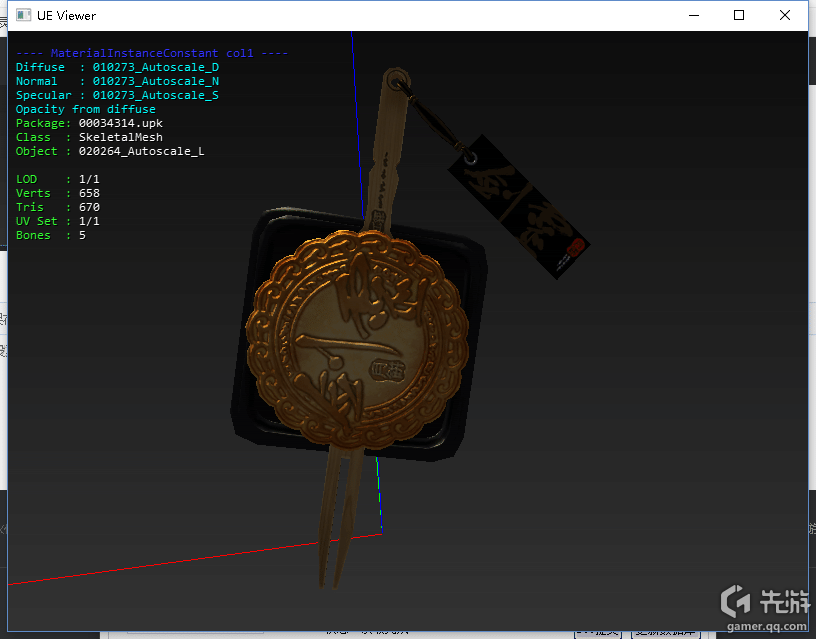
Task: Click the specular texture name '010273_Autoscale_S'
Action: [156, 95]
